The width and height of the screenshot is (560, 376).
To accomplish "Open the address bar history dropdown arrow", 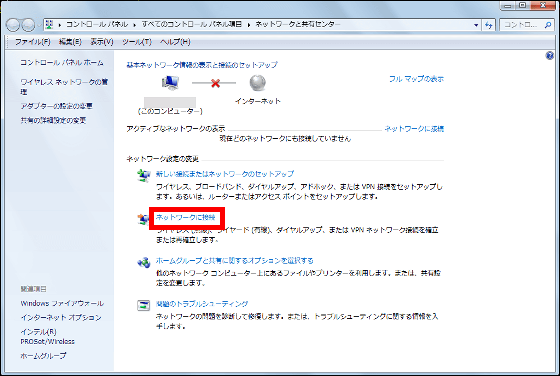I will pyautogui.click(x=476, y=25).
